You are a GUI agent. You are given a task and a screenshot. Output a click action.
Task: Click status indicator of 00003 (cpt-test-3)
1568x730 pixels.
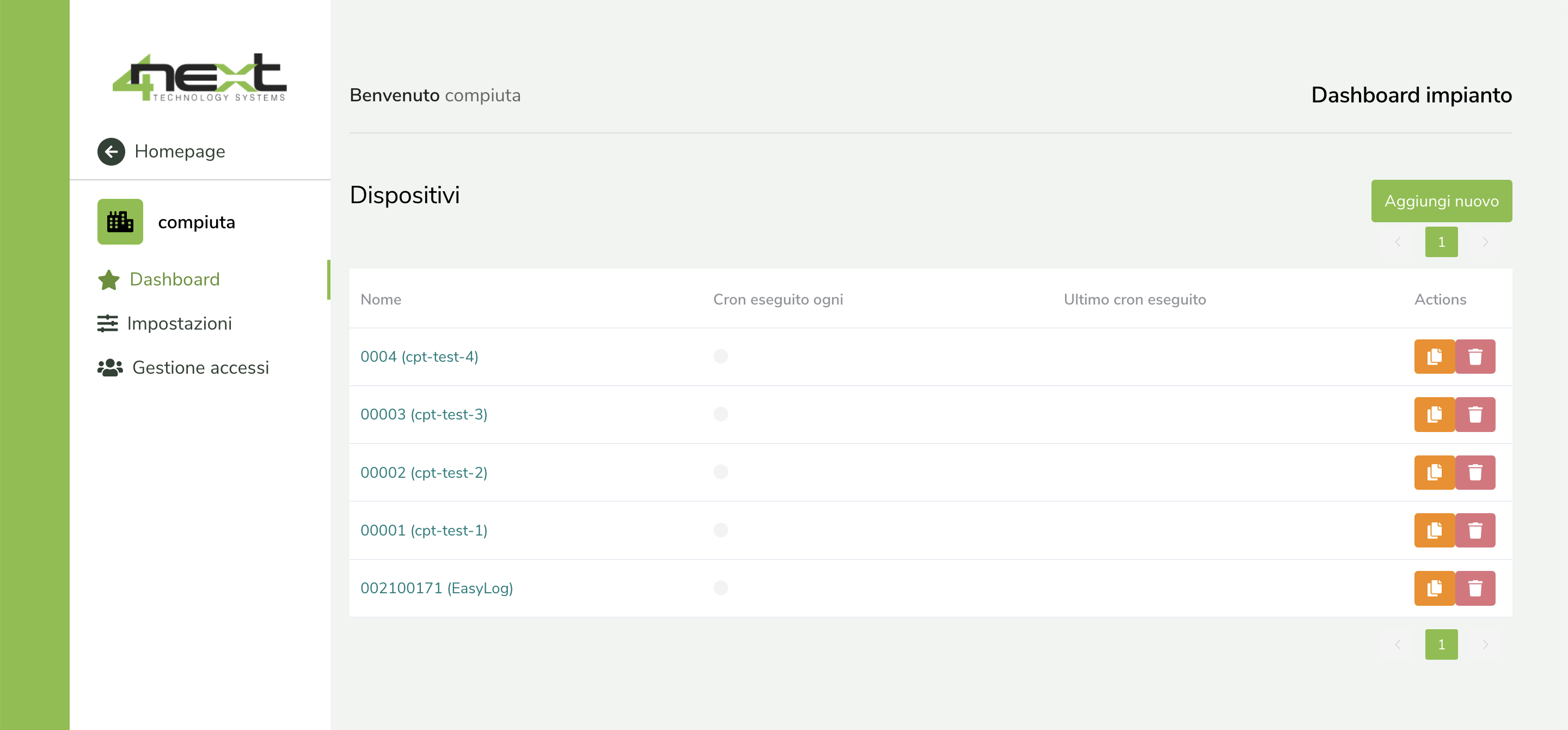pyautogui.click(x=720, y=414)
